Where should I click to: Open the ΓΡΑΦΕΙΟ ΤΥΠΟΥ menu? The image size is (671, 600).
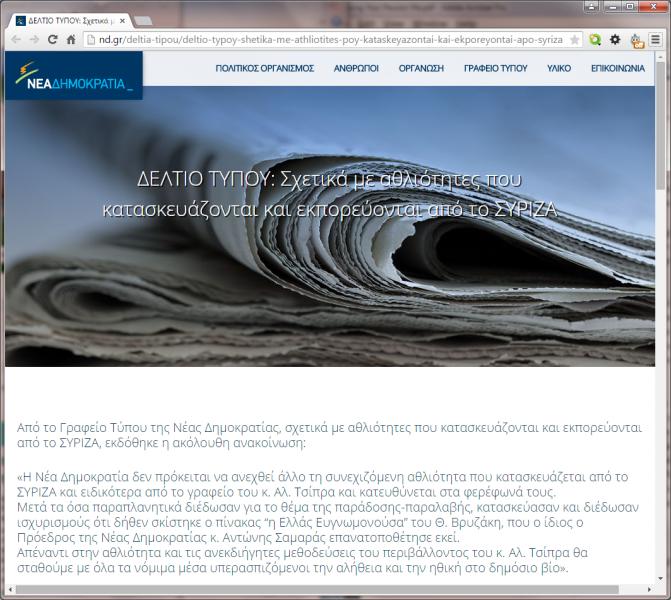tap(496, 68)
